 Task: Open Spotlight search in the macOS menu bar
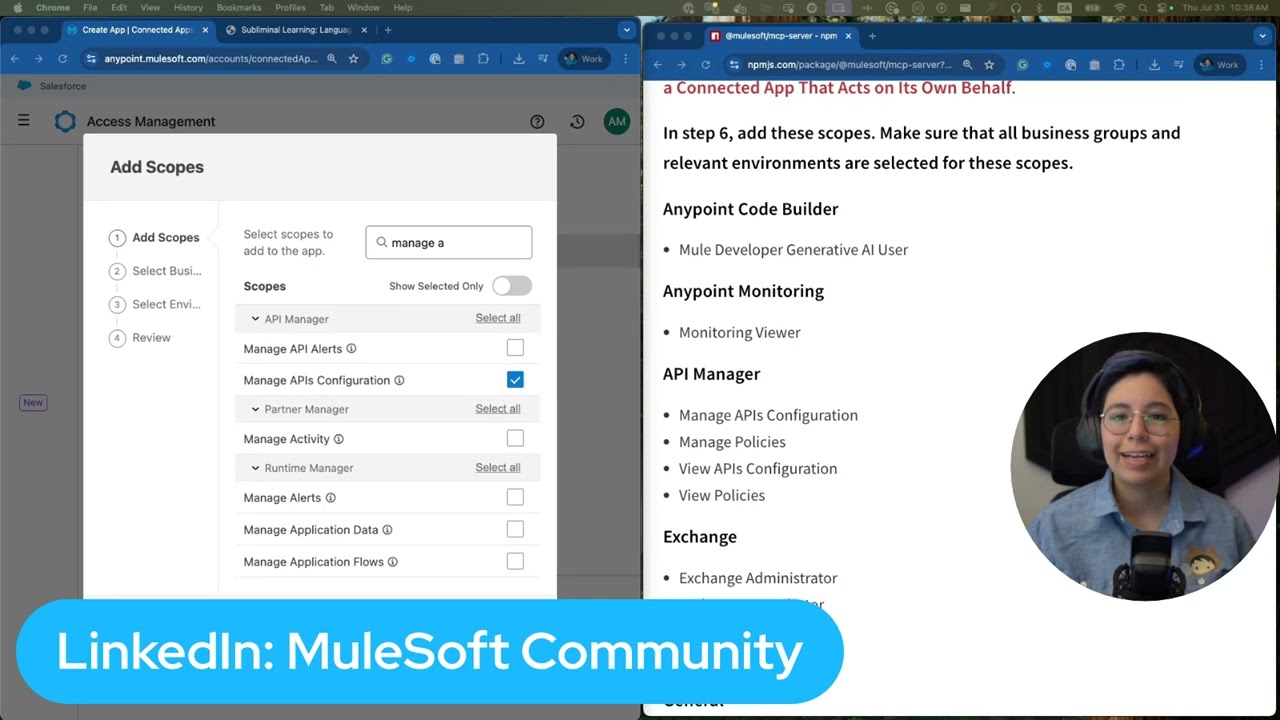(1142, 7)
